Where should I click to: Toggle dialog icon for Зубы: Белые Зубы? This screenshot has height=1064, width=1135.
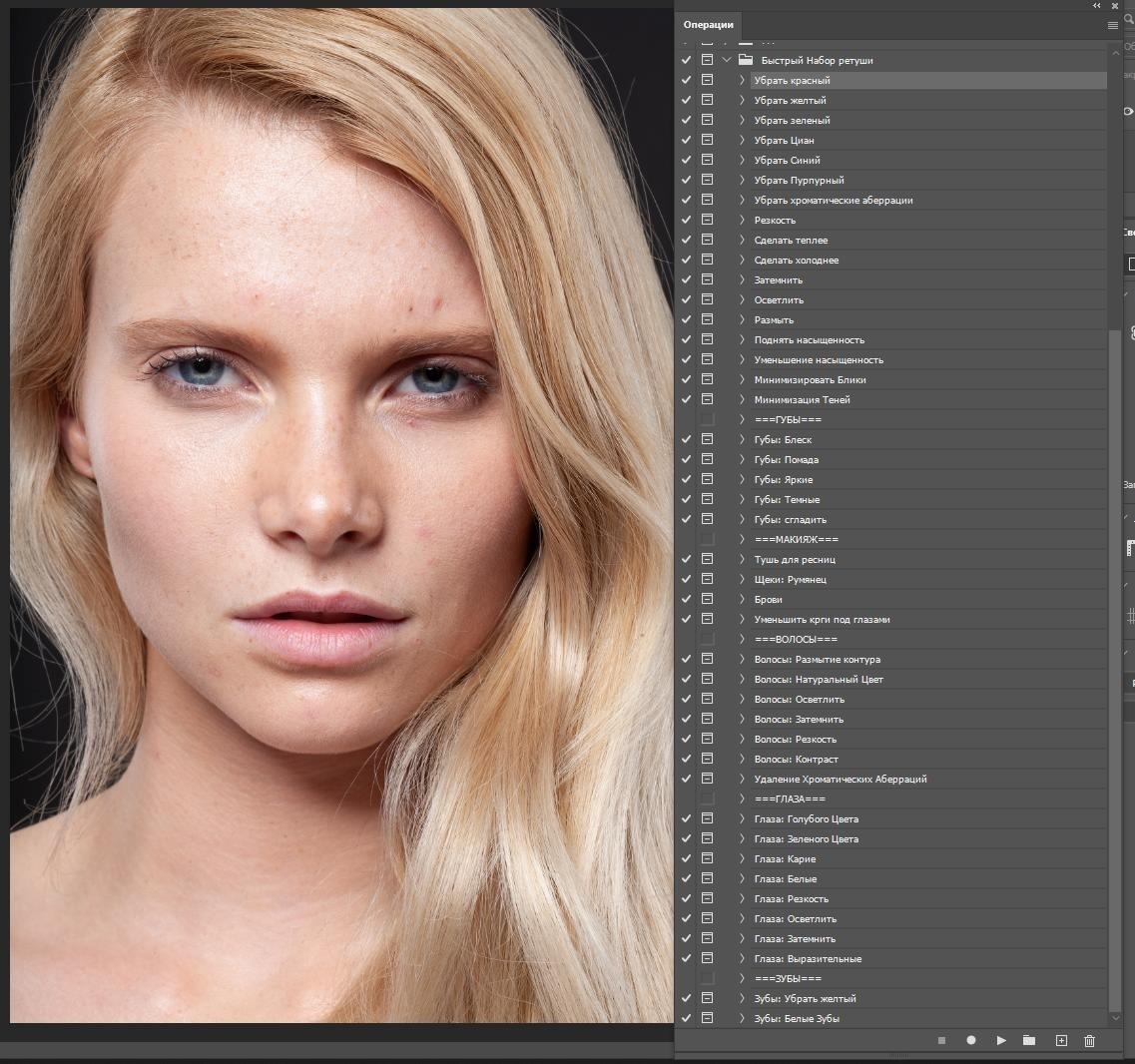[x=707, y=1018]
